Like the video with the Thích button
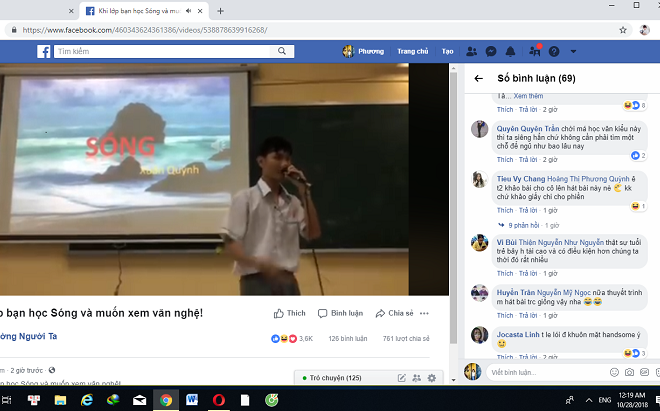This screenshot has height=411, width=660. pos(289,313)
